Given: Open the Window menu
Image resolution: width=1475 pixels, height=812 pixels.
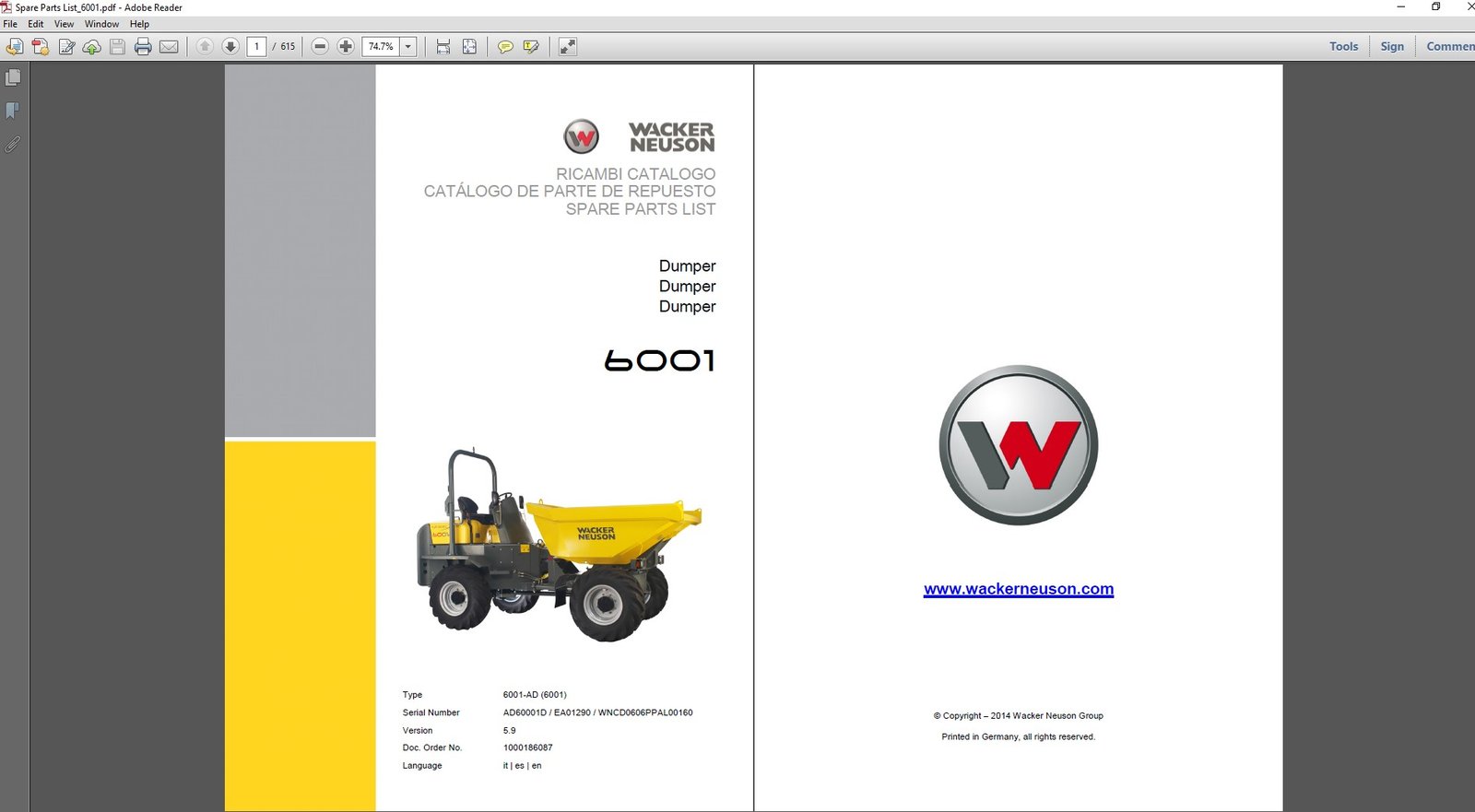Looking at the screenshot, I should 101,24.
